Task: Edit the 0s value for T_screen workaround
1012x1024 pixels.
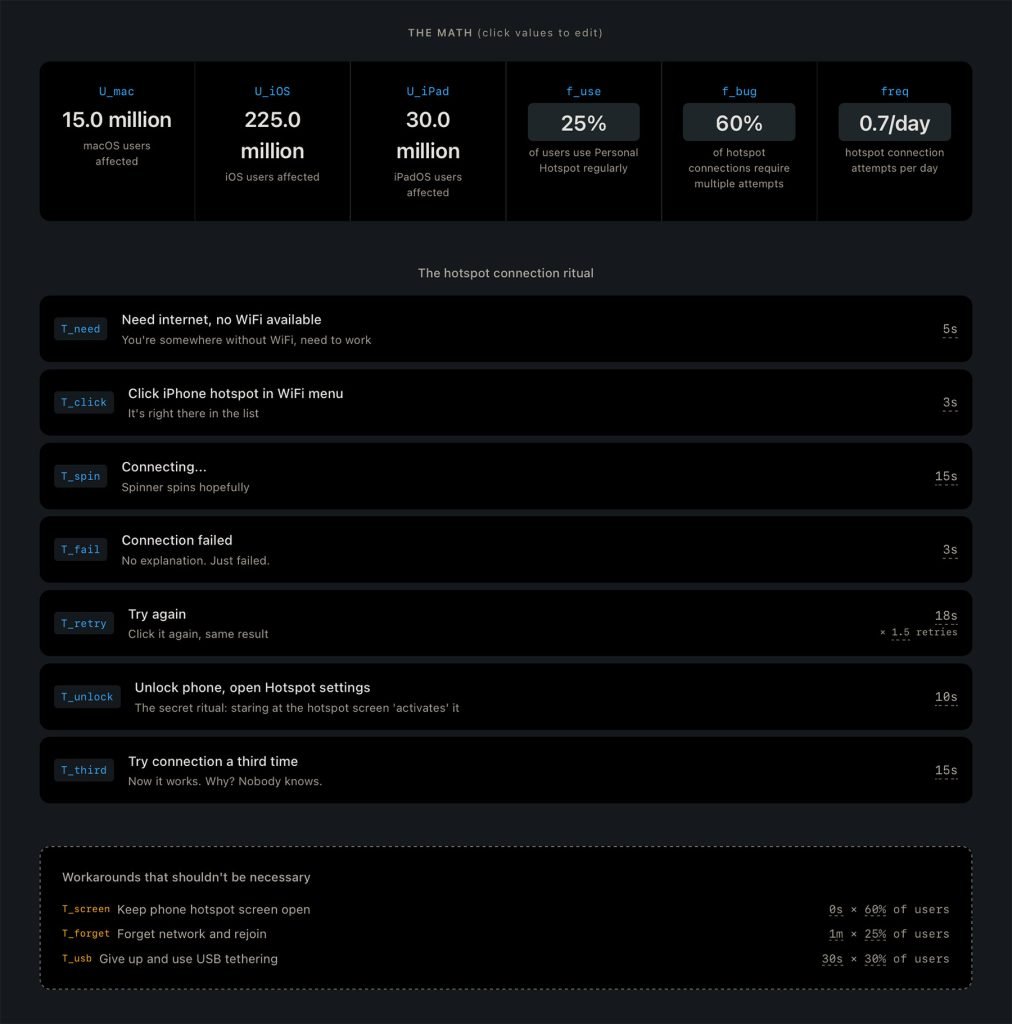Action: tap(836, 909)
